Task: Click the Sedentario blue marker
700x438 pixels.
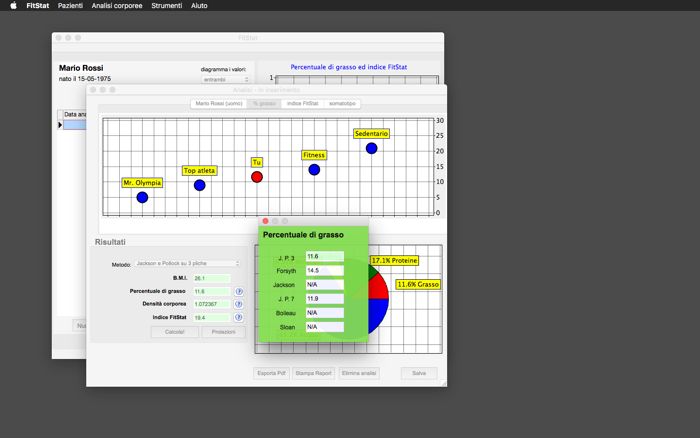Action: (371, 148)
